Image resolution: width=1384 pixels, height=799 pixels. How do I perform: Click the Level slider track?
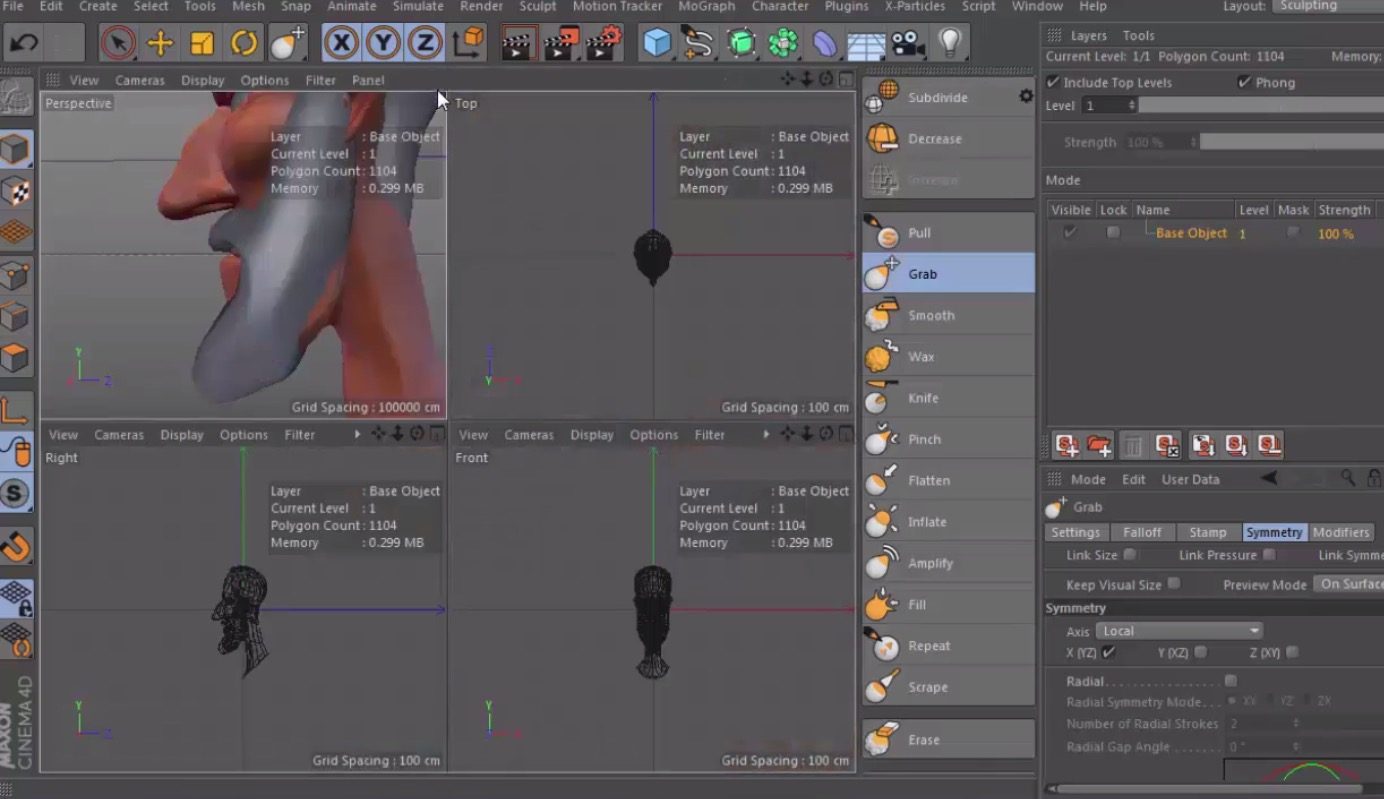[1260, 105]
